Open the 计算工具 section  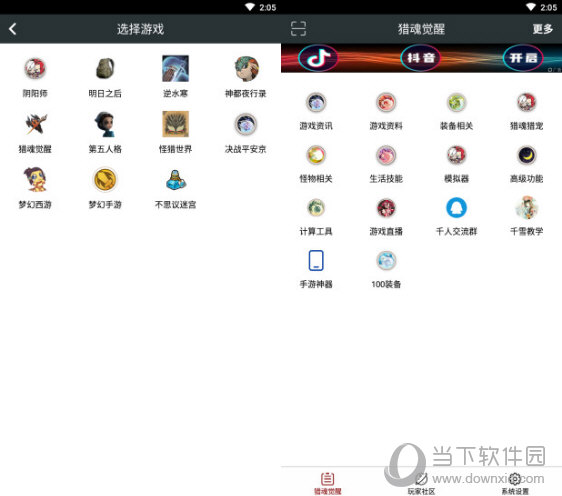pyautogui.click(x=316, y=208)
